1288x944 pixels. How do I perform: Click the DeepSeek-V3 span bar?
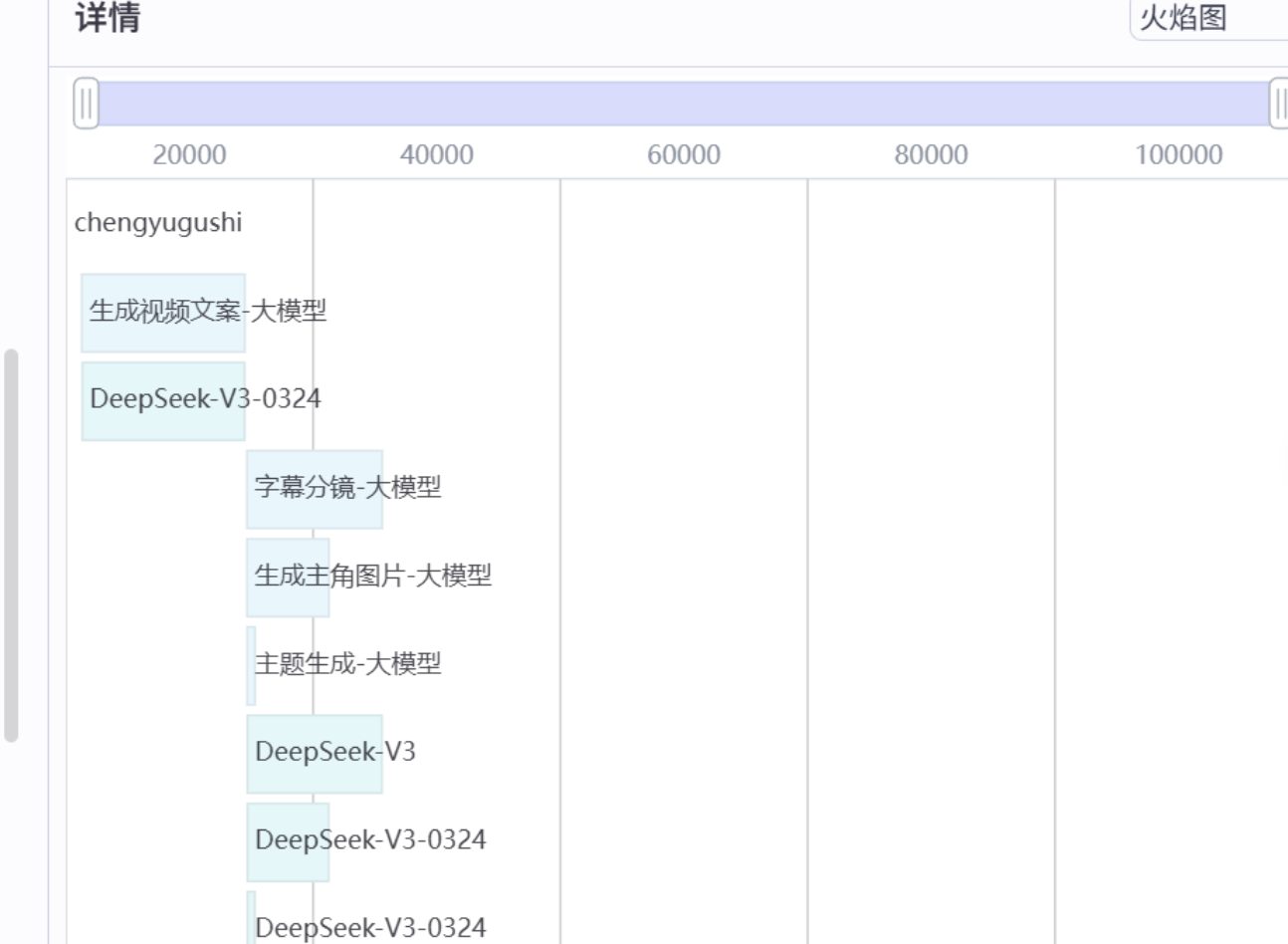point(315,753)
